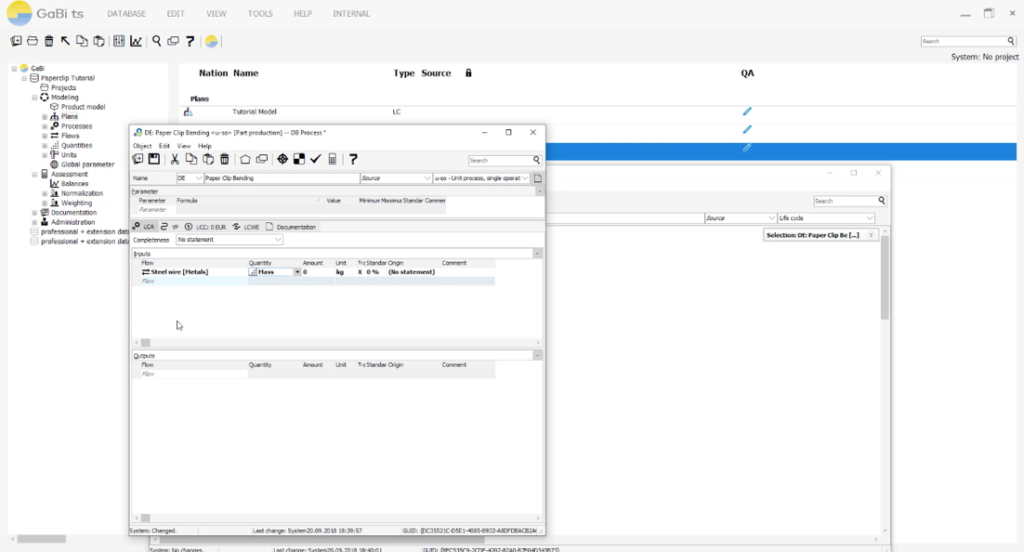Open the u-so Unit process type dropdown
Screen dimensions: 1024x552
[525, 178]
